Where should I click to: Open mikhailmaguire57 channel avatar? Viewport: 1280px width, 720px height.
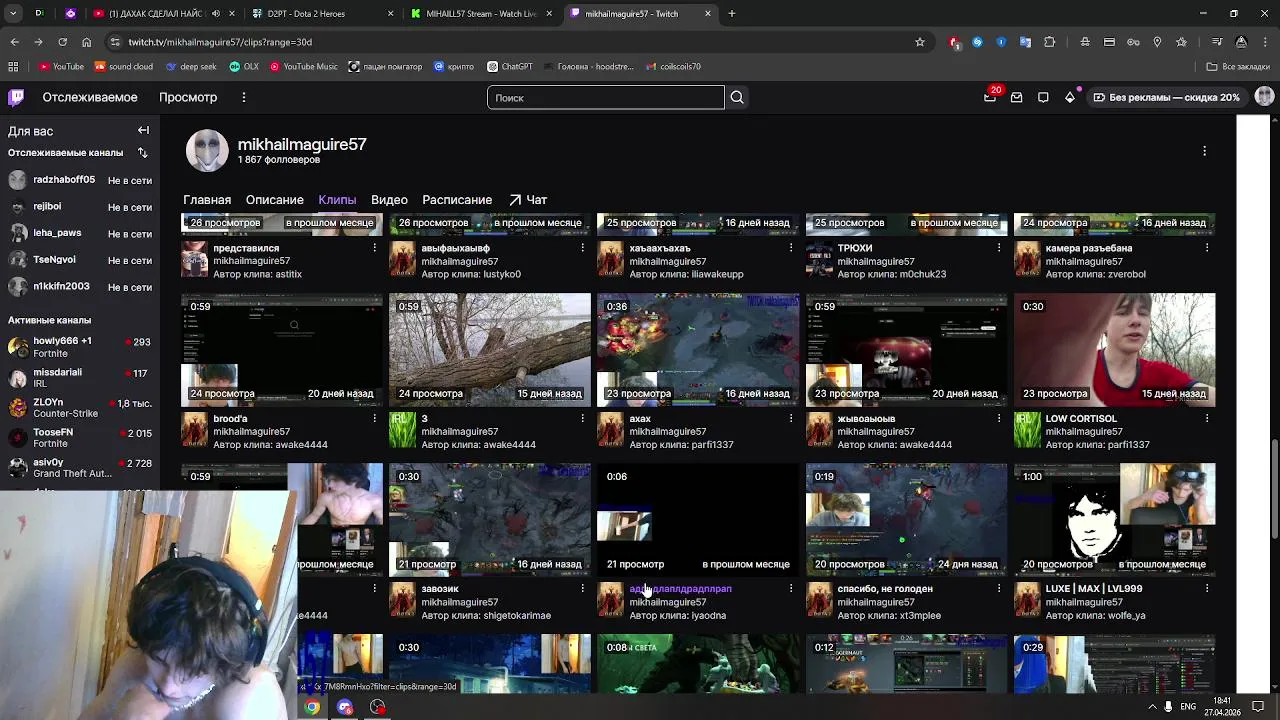coord(207,151)
